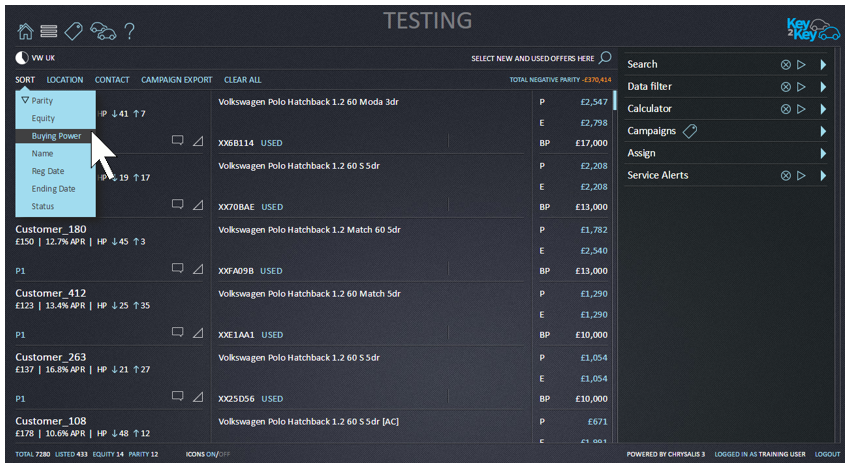The width and height of the screenshot is (848, 466).
Task: Click triangle icon for XX6B114 row
Action: (x=198, y=141)
